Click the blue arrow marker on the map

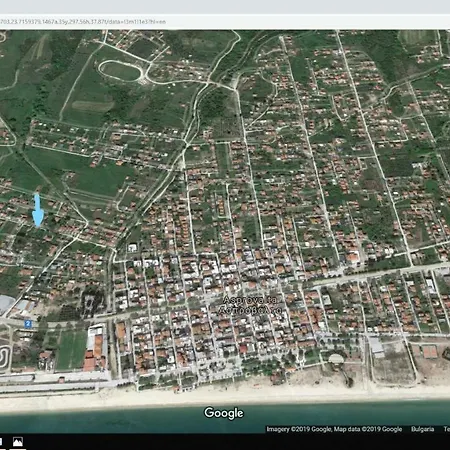point(38,210)
